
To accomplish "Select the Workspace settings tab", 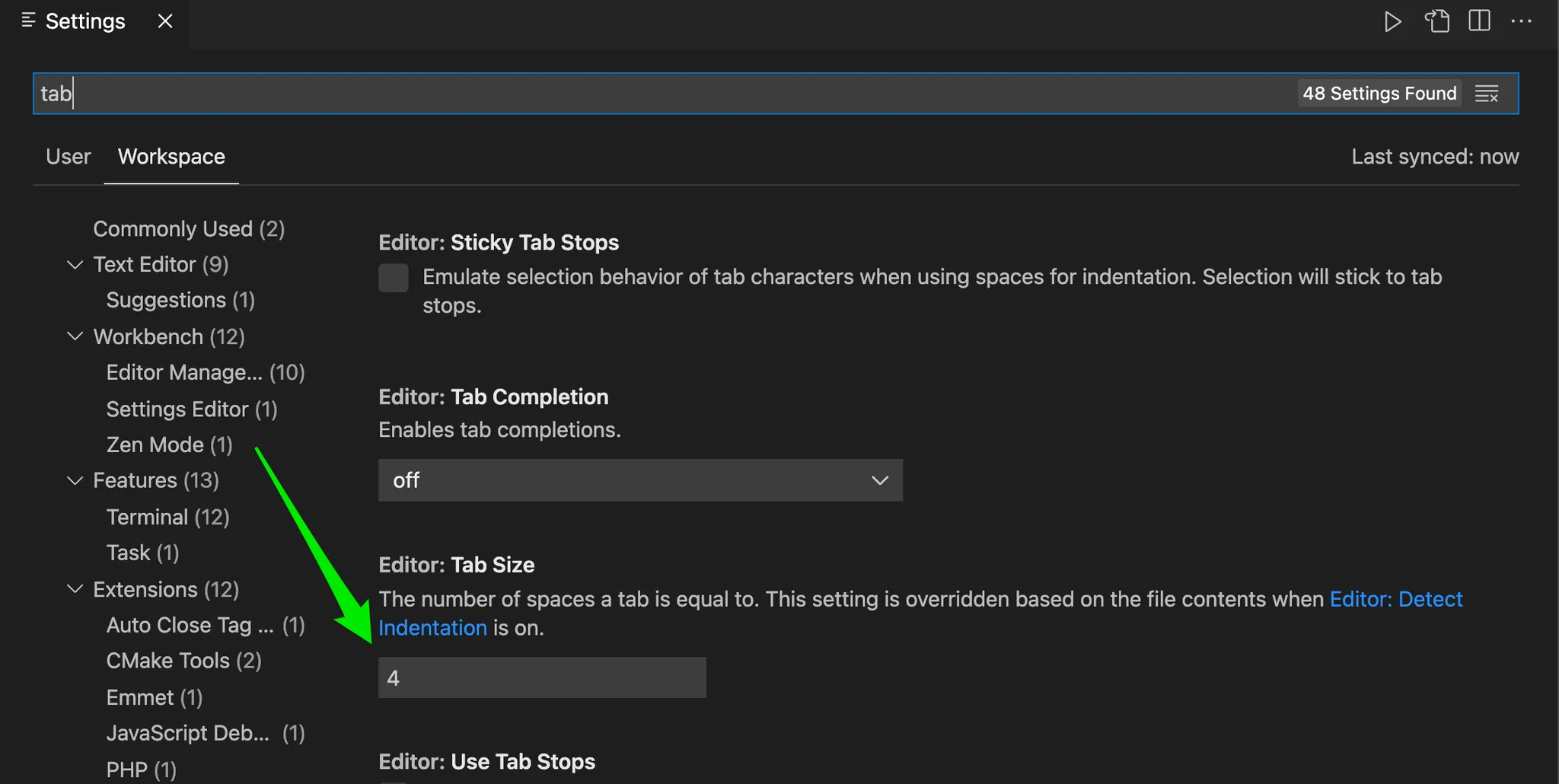I will point(171,157).
